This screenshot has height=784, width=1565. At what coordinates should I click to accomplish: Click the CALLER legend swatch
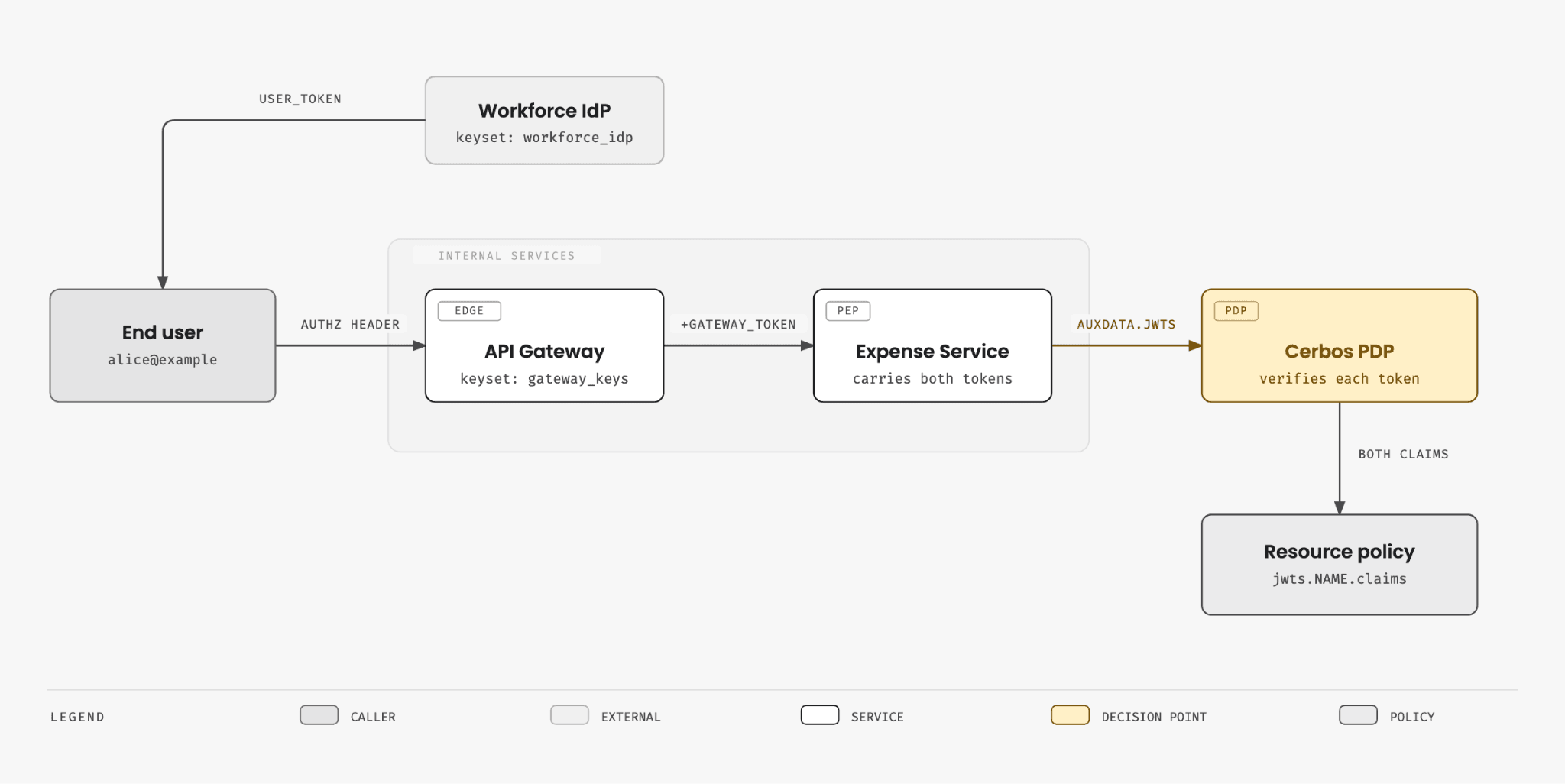(319, 715)
